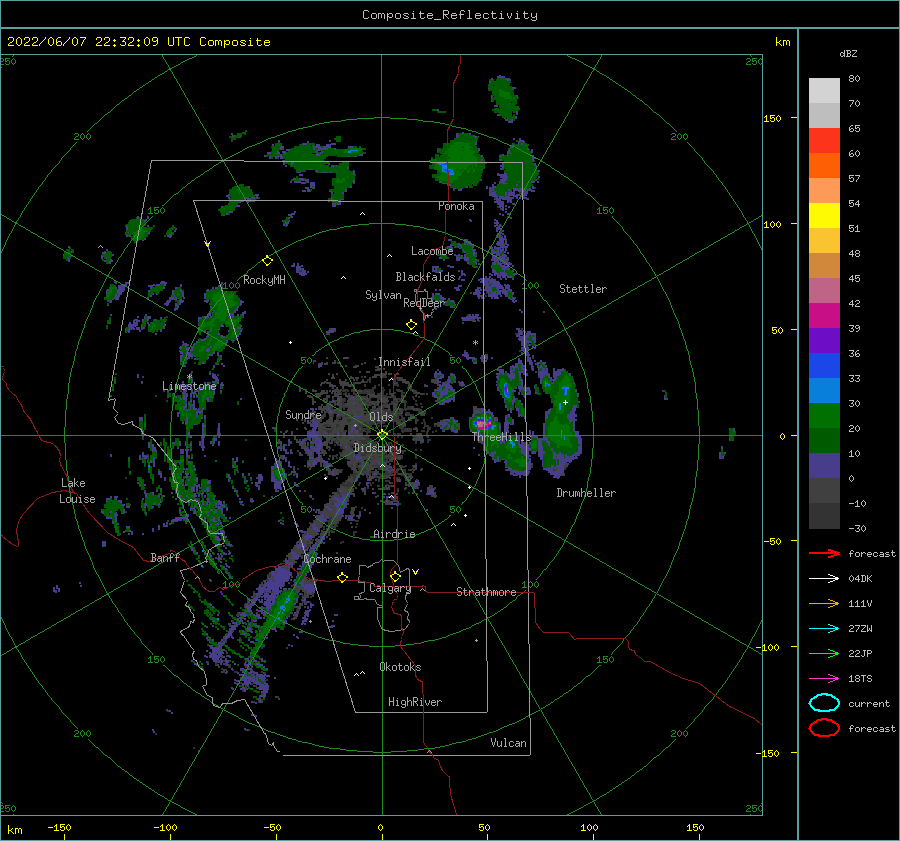Click the yellow diamond marker near RedDeer
Screen dimensions: 900x841
412,324
